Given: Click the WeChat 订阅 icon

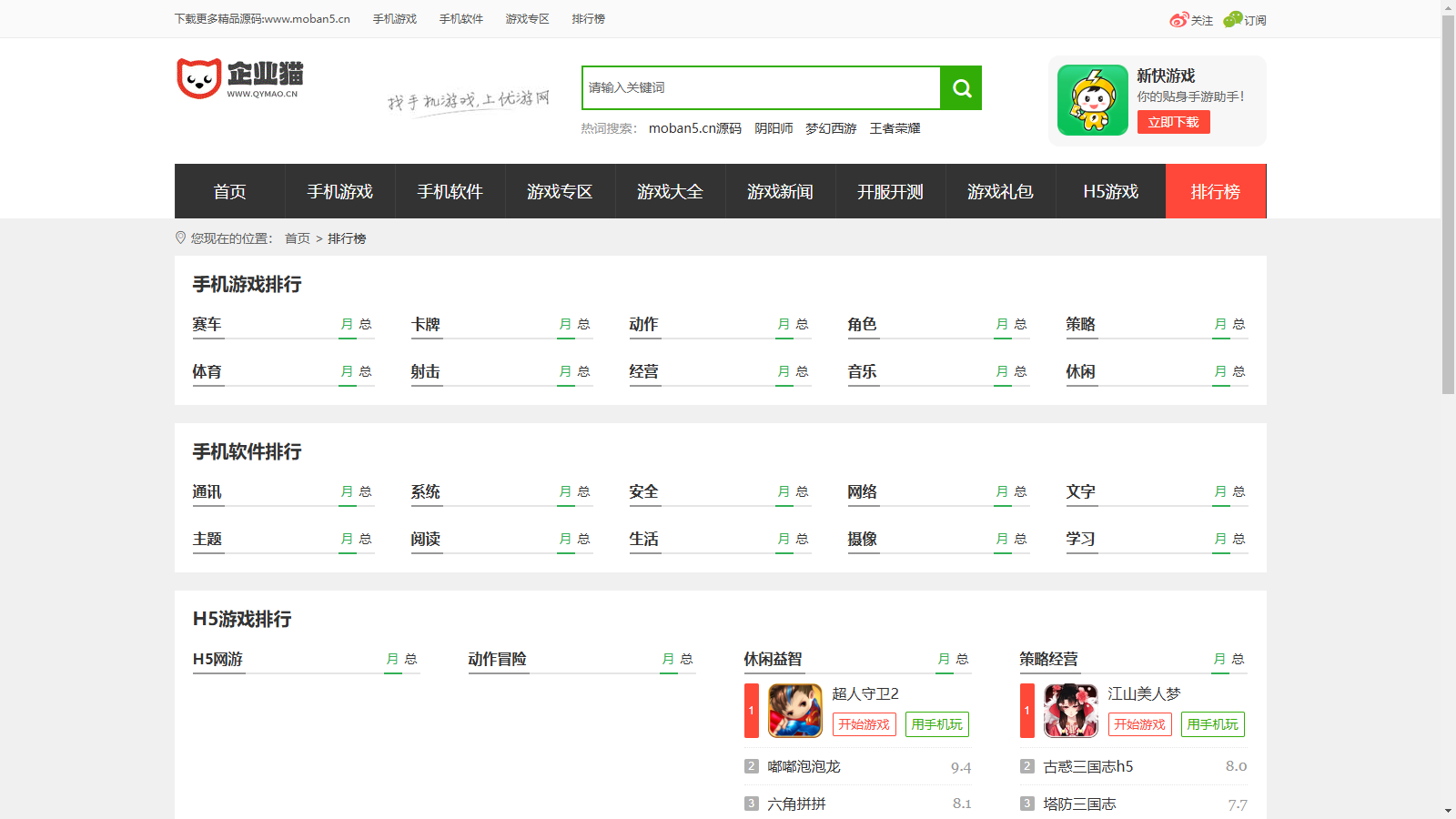Looking at the screenshot, I should pos(1233,19).
